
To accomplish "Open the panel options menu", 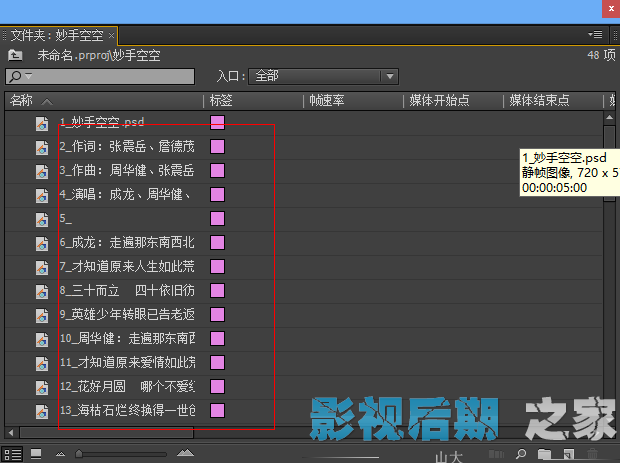I will (595, 35).
